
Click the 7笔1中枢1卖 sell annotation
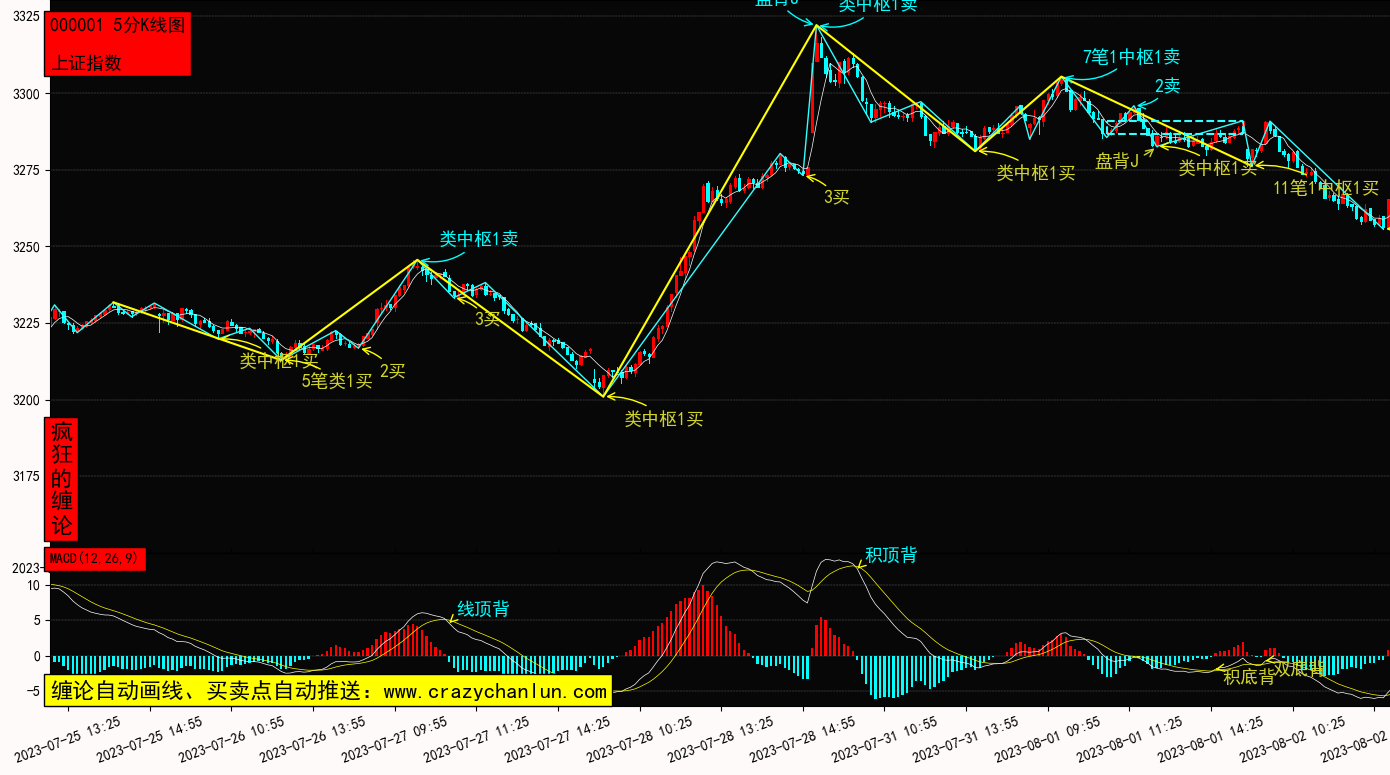tap(1131, 57)
